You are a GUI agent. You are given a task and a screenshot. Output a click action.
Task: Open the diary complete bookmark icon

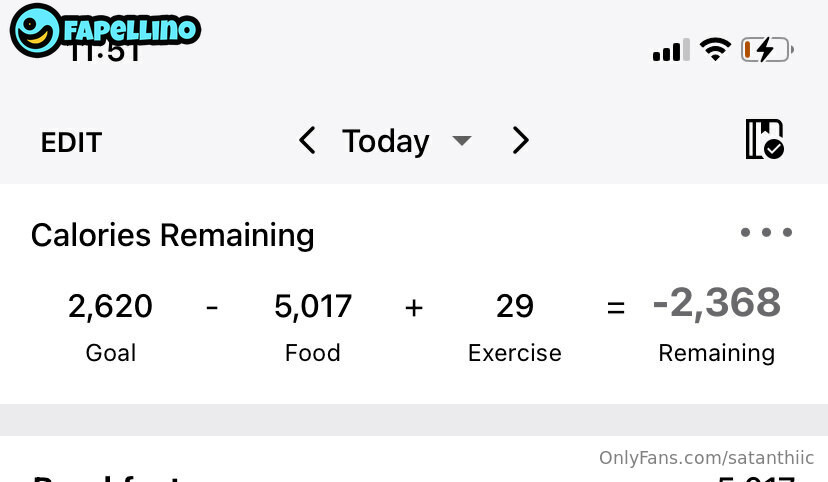point(764,140)
